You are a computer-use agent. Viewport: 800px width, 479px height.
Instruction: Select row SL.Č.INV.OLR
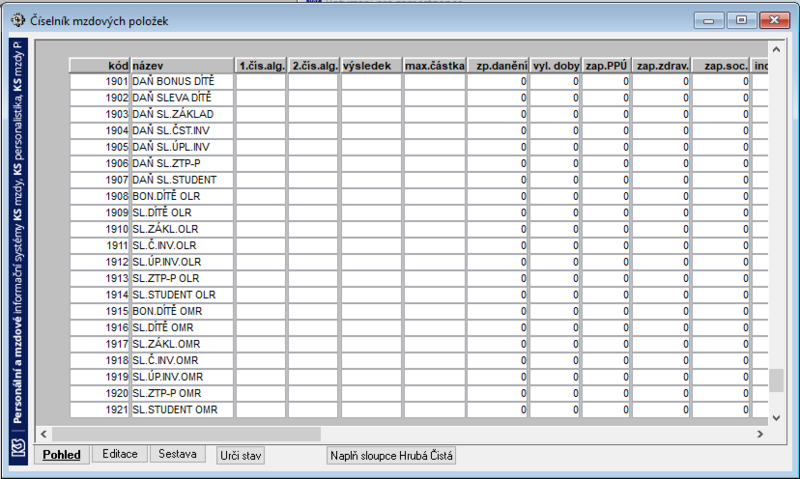pos(418,245)
